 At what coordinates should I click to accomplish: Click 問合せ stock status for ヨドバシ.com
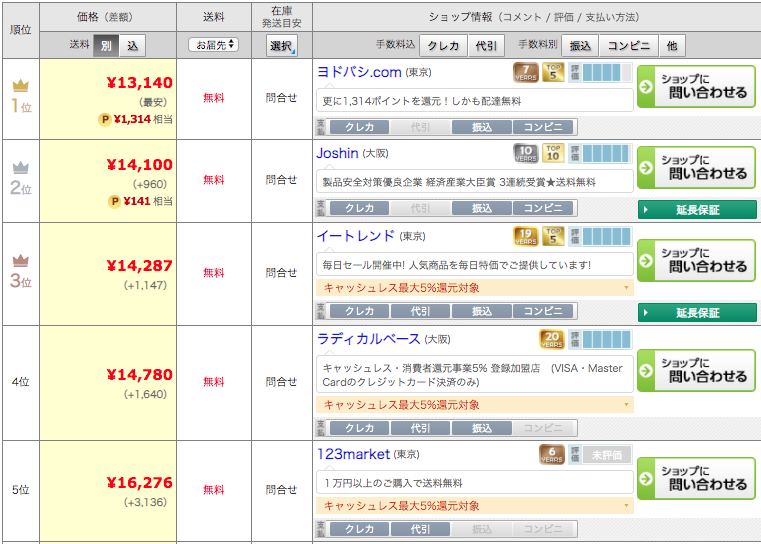[x=281, y=98]
